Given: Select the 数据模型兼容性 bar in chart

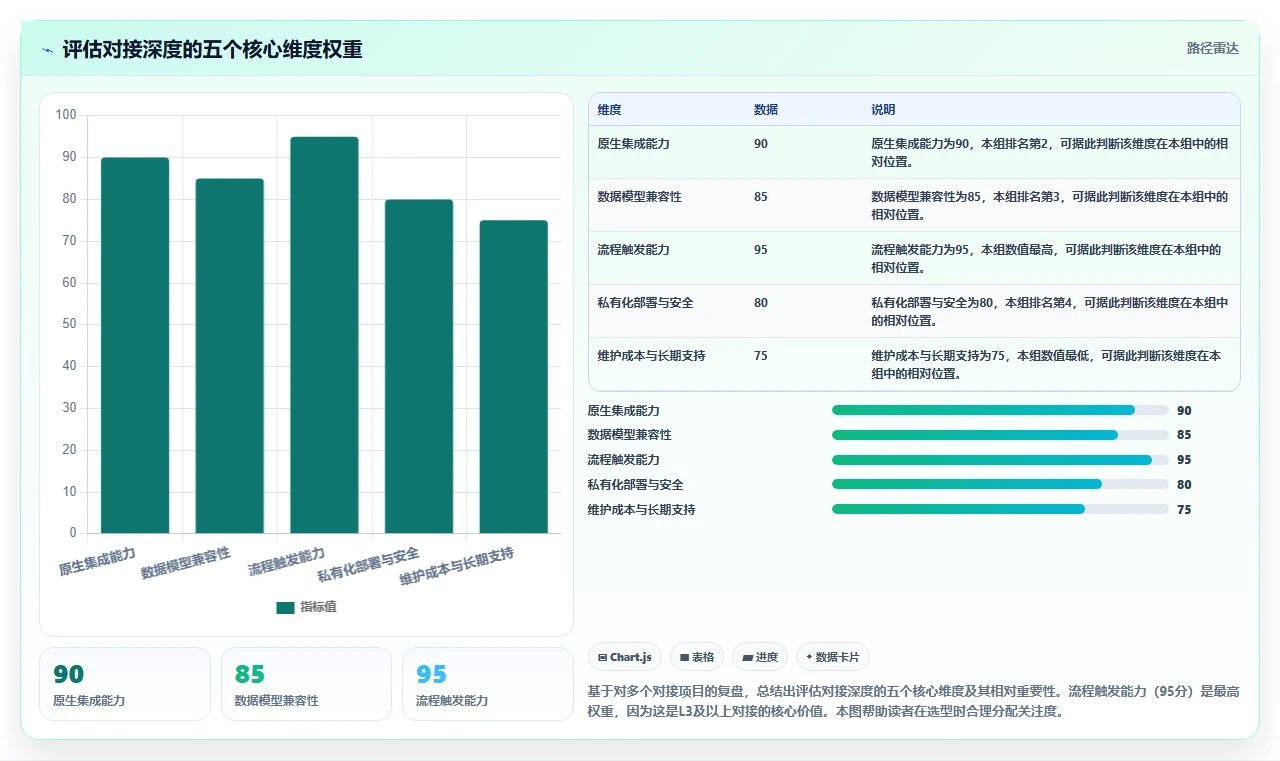Looking at the screenshot, I should click(x=229, y=356).
